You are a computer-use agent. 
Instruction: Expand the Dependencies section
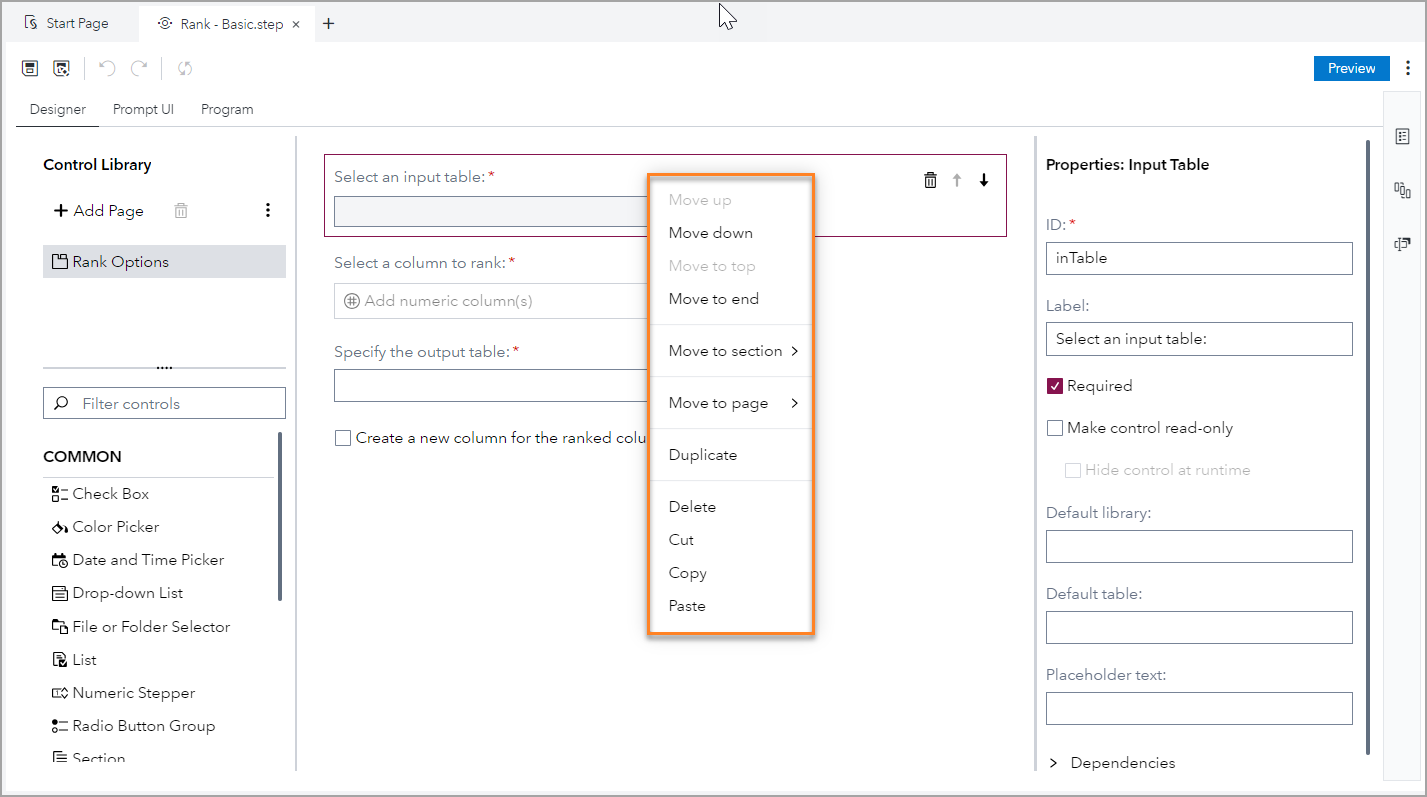tap(1112, 762)
